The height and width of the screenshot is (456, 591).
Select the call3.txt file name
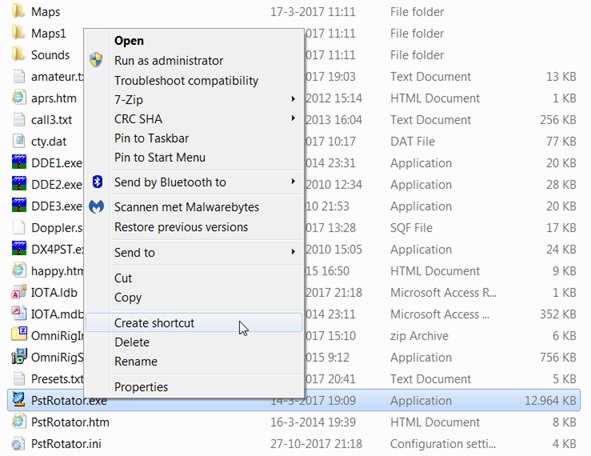pyautogui.click(x=51, y=120)
